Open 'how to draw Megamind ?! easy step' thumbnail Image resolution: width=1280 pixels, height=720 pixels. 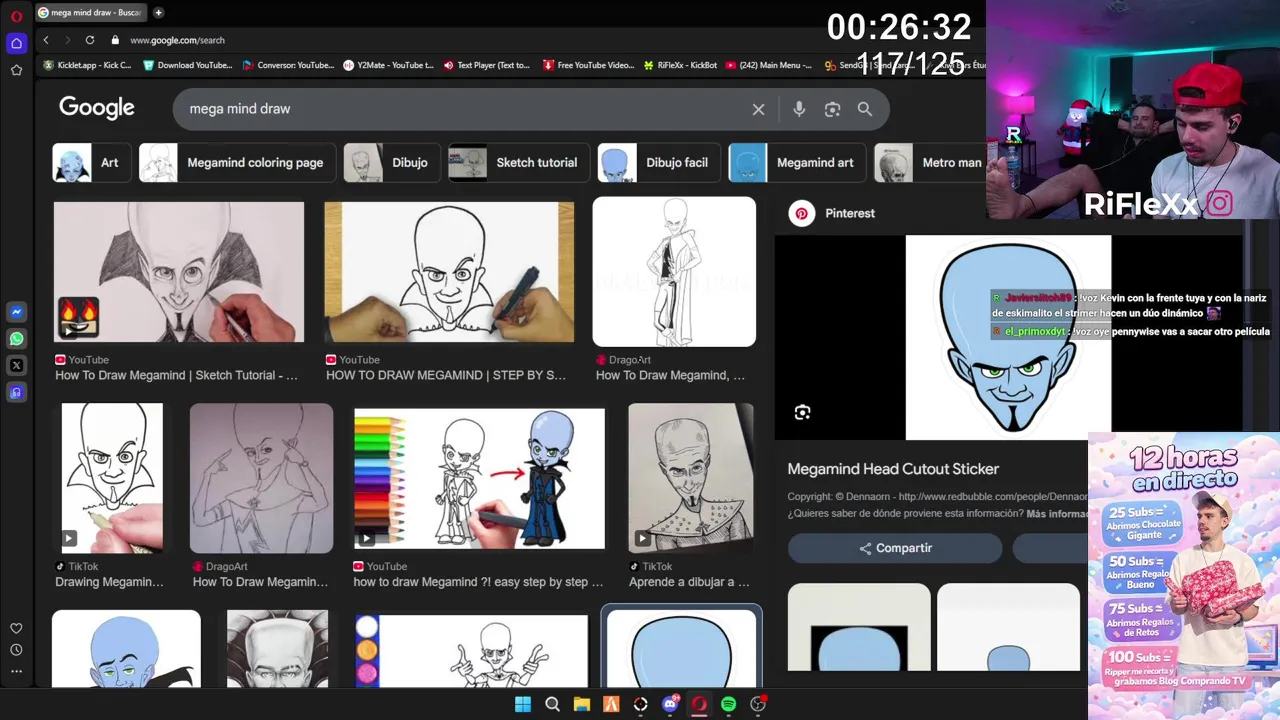479,478
